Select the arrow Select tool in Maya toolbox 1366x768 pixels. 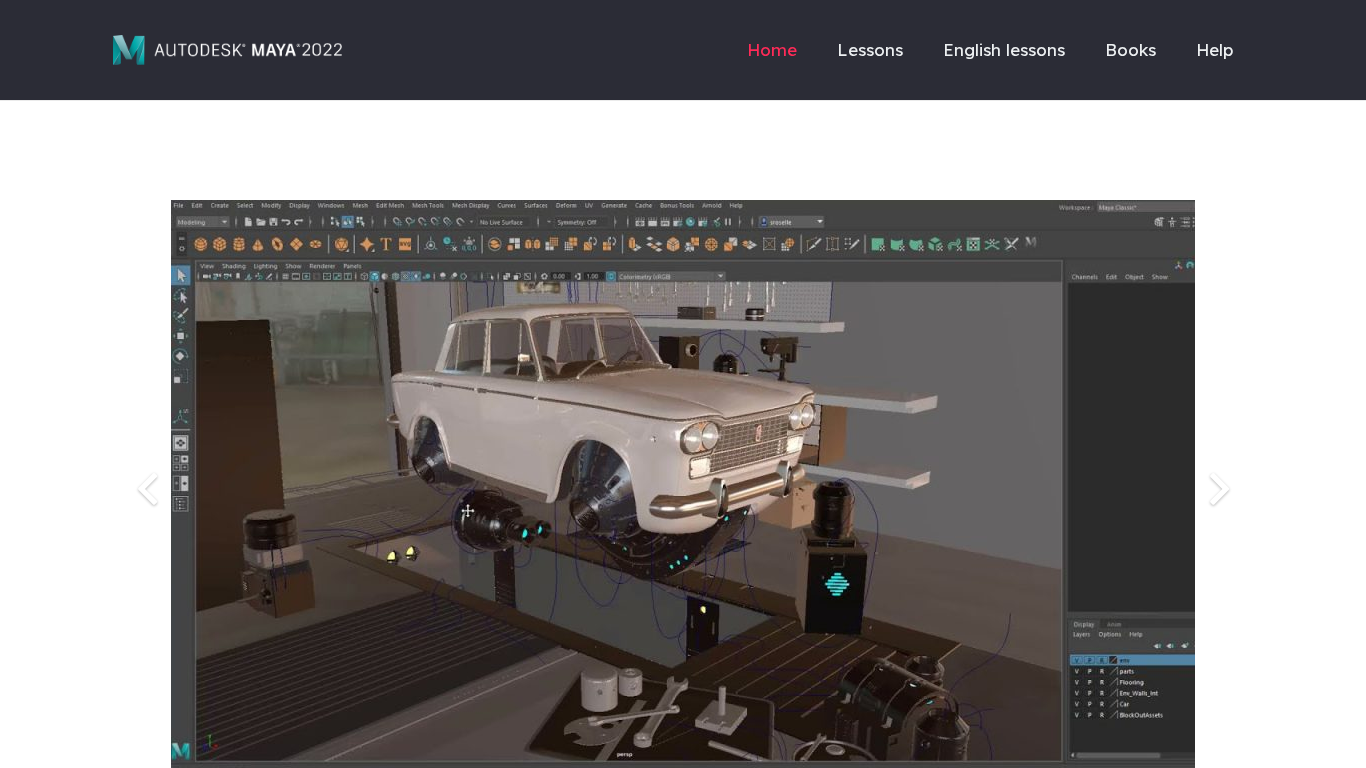(x=181, y=275)
